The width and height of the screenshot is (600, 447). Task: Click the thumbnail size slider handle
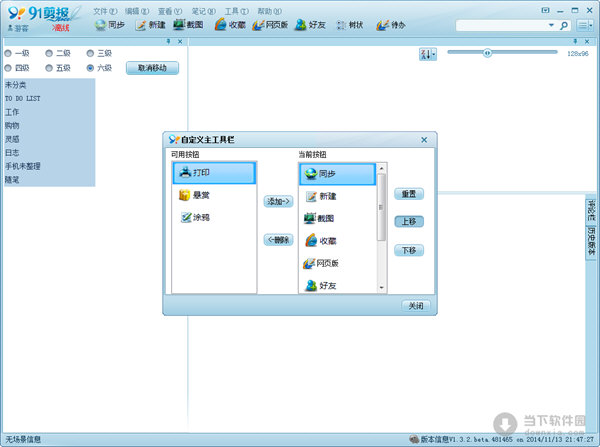pyautogui.click(x=487, y=53)
